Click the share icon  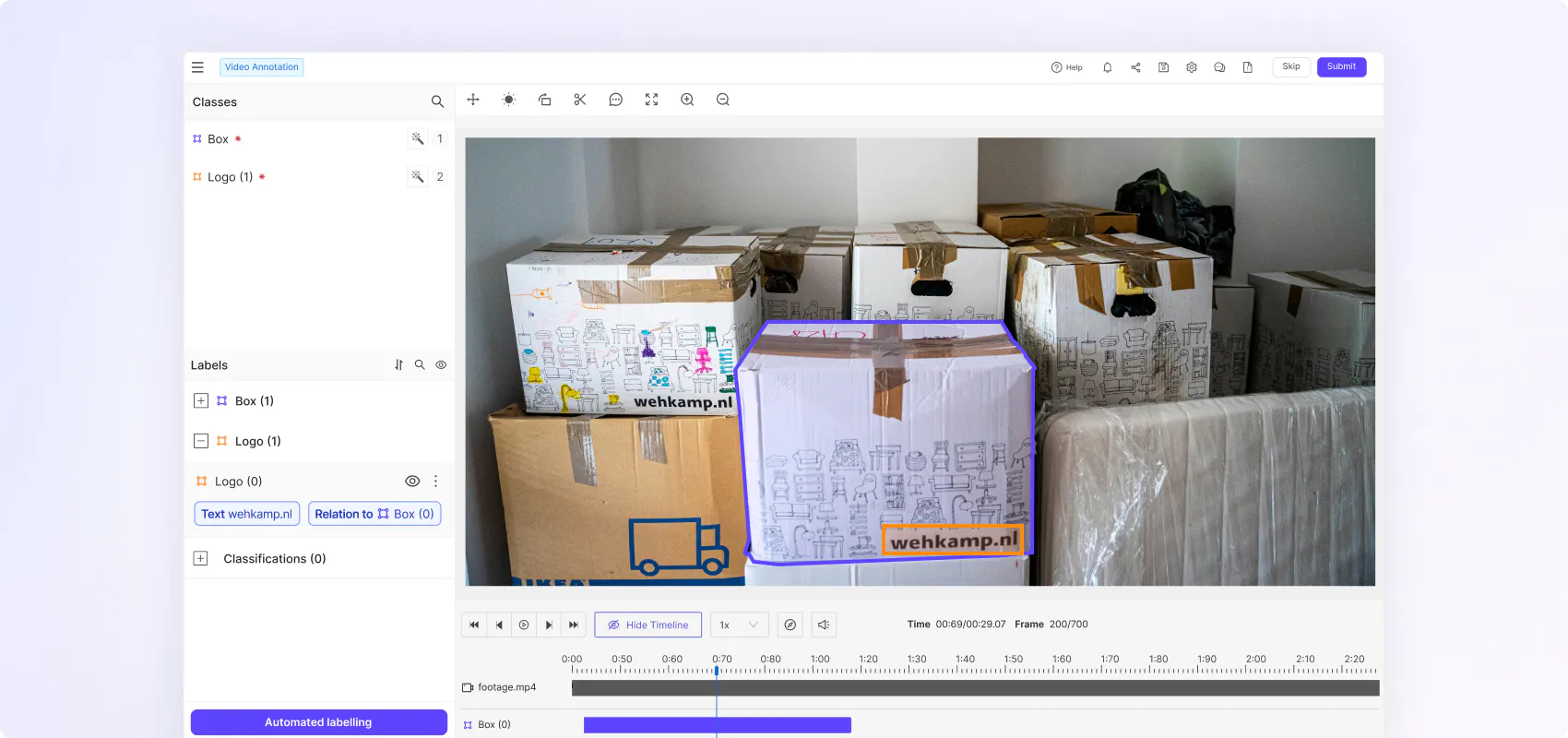[x=1135, y=67]
